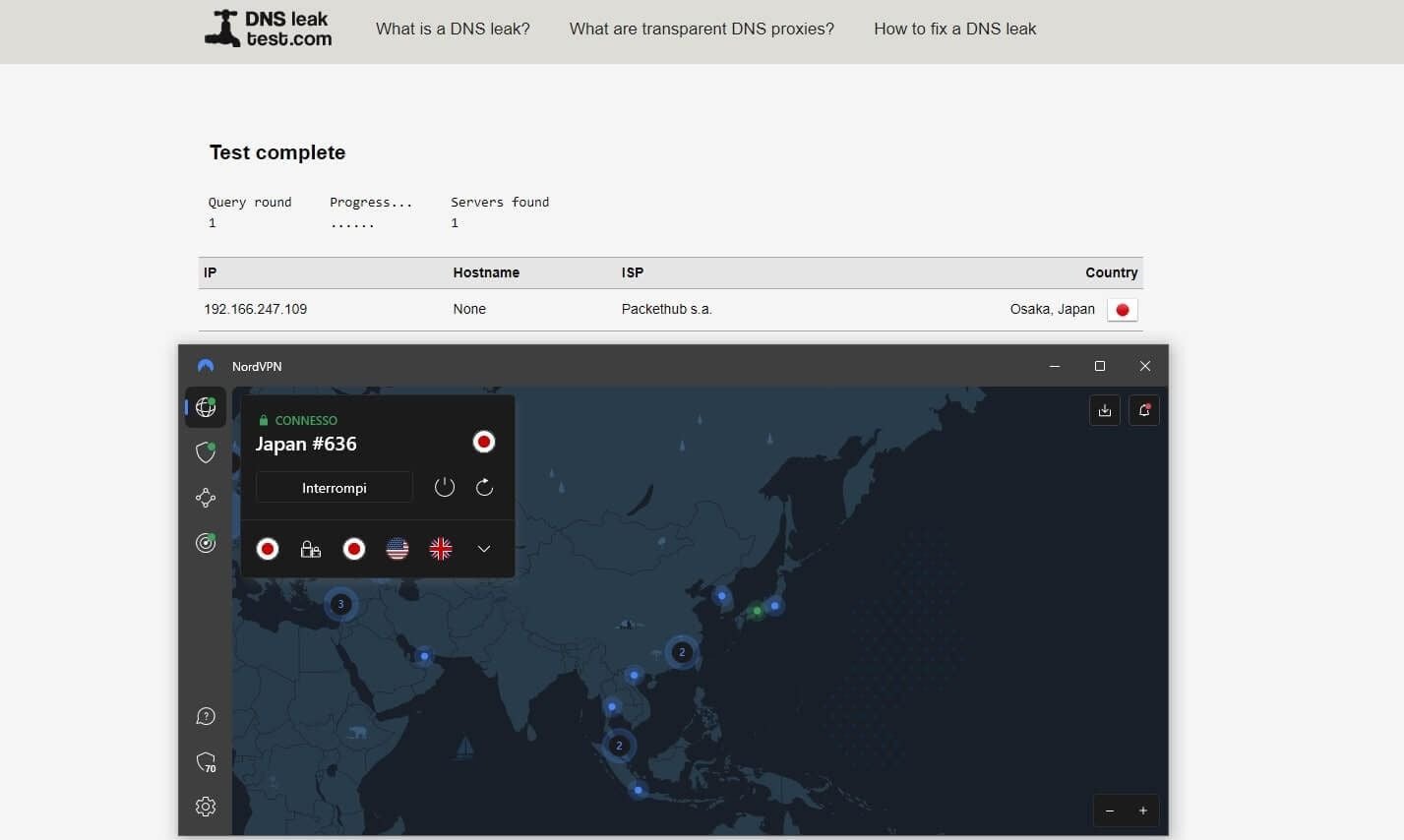Select the Double VPN locks icon

311,549
